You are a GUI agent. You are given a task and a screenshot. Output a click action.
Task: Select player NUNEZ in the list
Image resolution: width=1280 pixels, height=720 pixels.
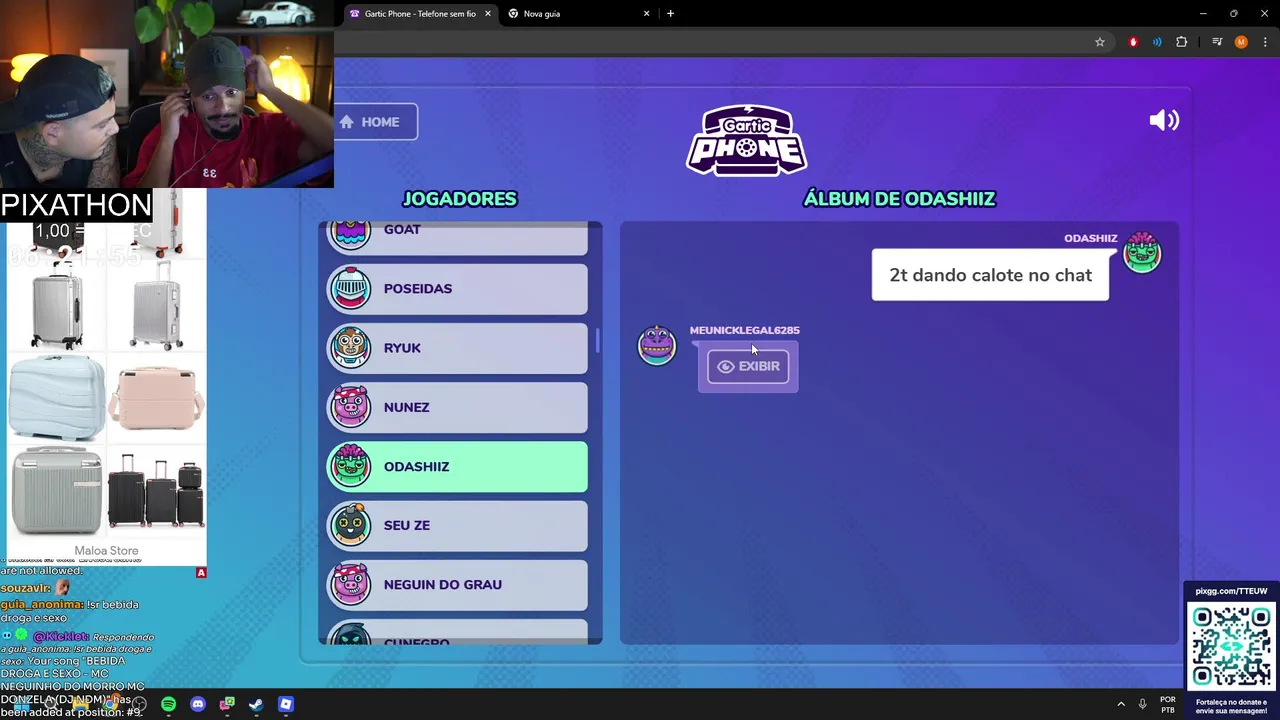pyautogui.click(x=458, y=407)
